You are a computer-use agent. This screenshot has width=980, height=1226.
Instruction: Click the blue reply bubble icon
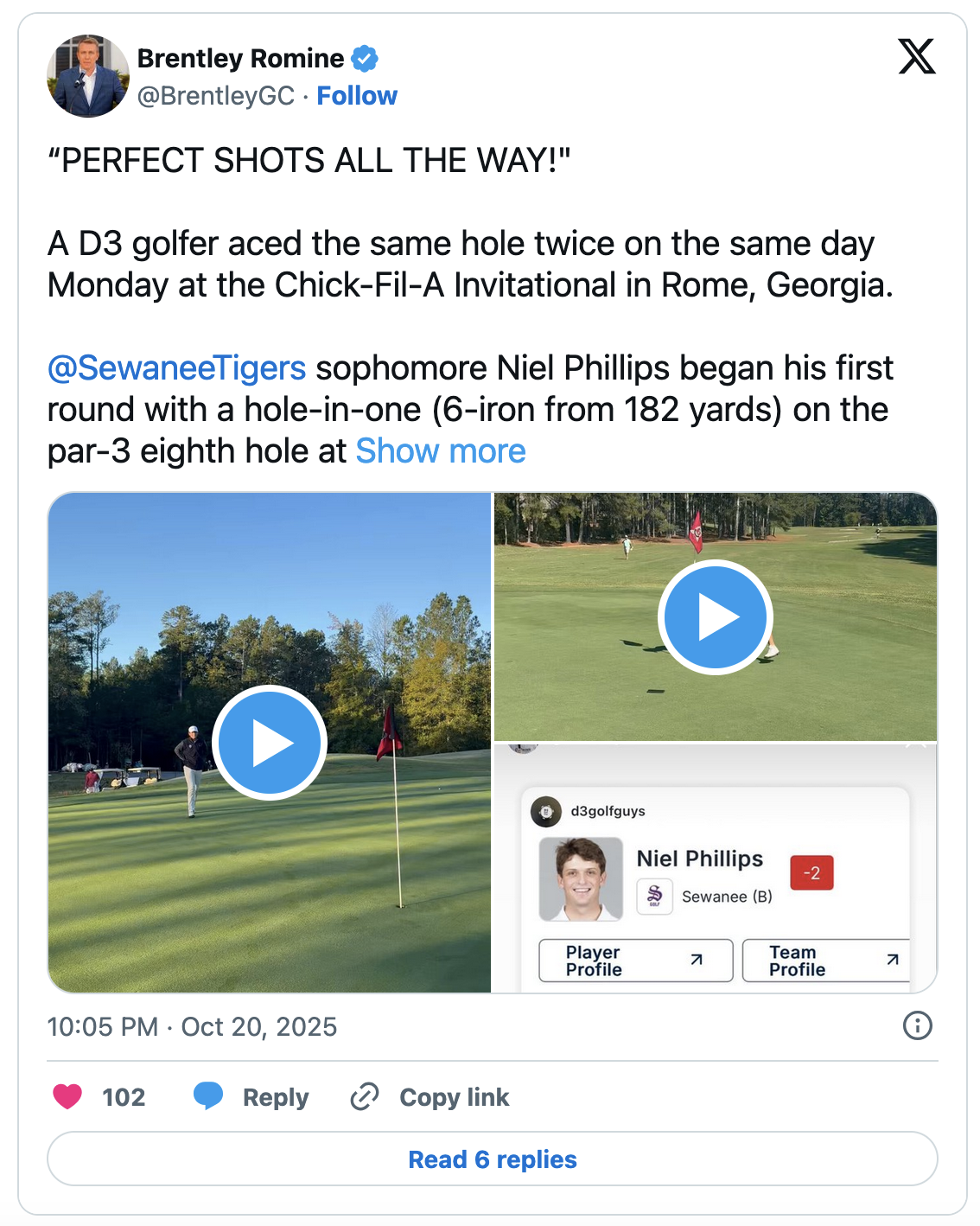coord(208,1096)
